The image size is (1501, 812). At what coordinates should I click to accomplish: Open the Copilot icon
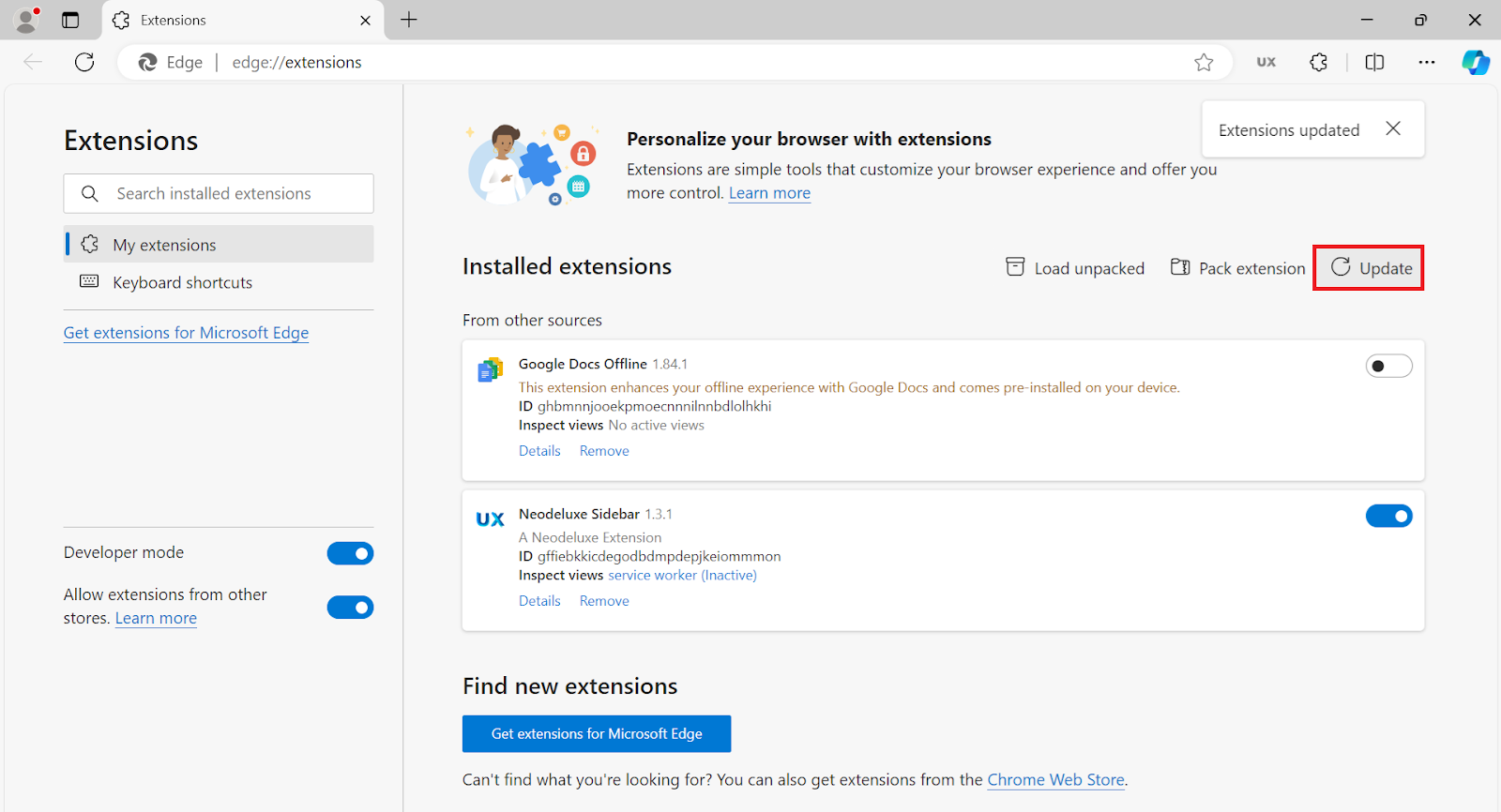tap(1475, 62)
